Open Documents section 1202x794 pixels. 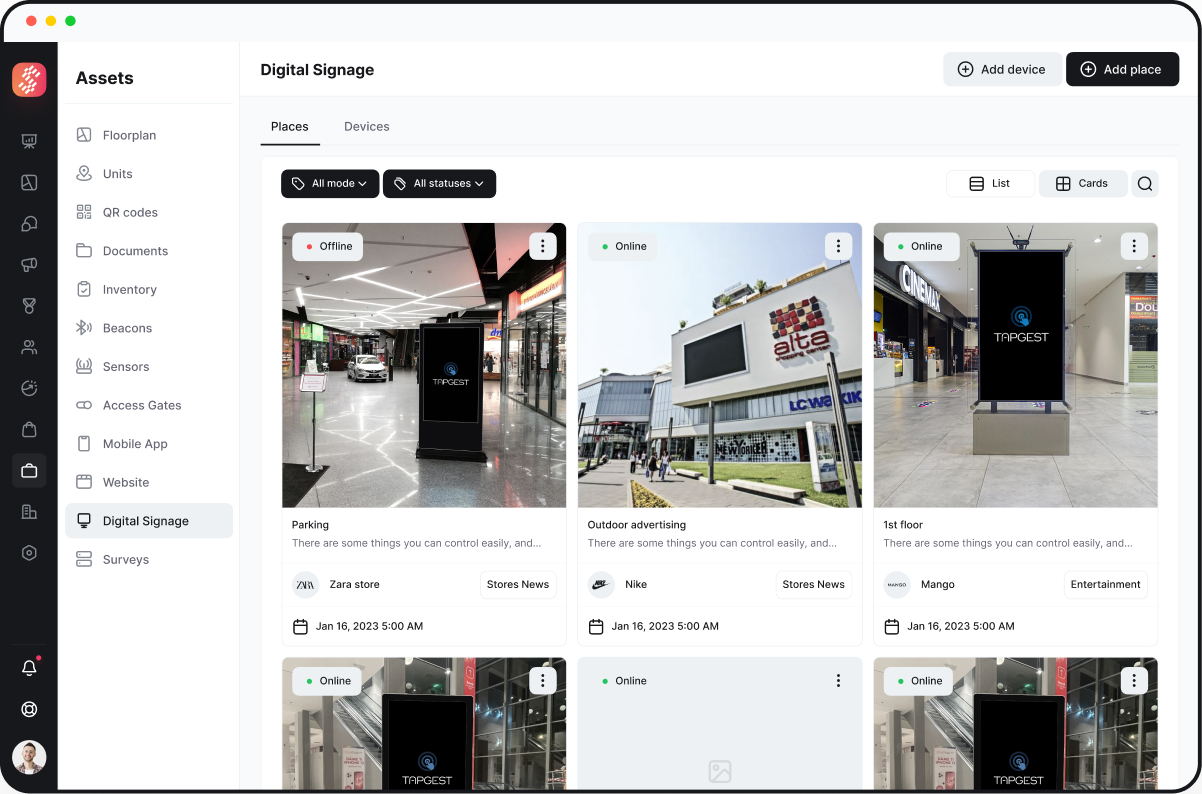tap(149, 251)
